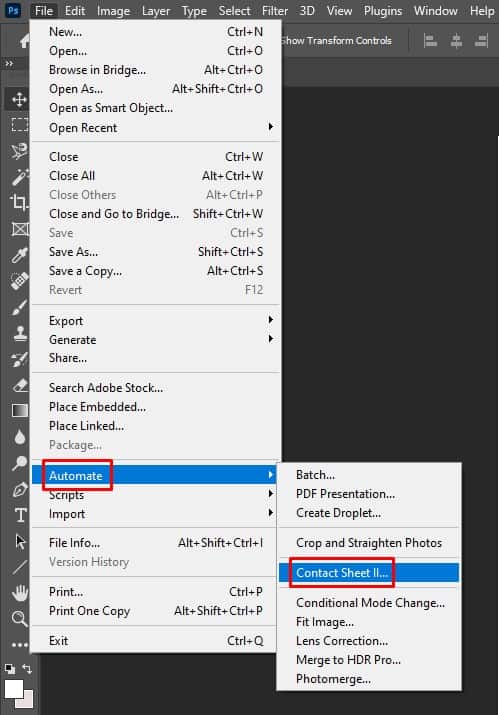The image size is (499, 715).
Task: Open the Image menu
Action: tap(113, 10)
